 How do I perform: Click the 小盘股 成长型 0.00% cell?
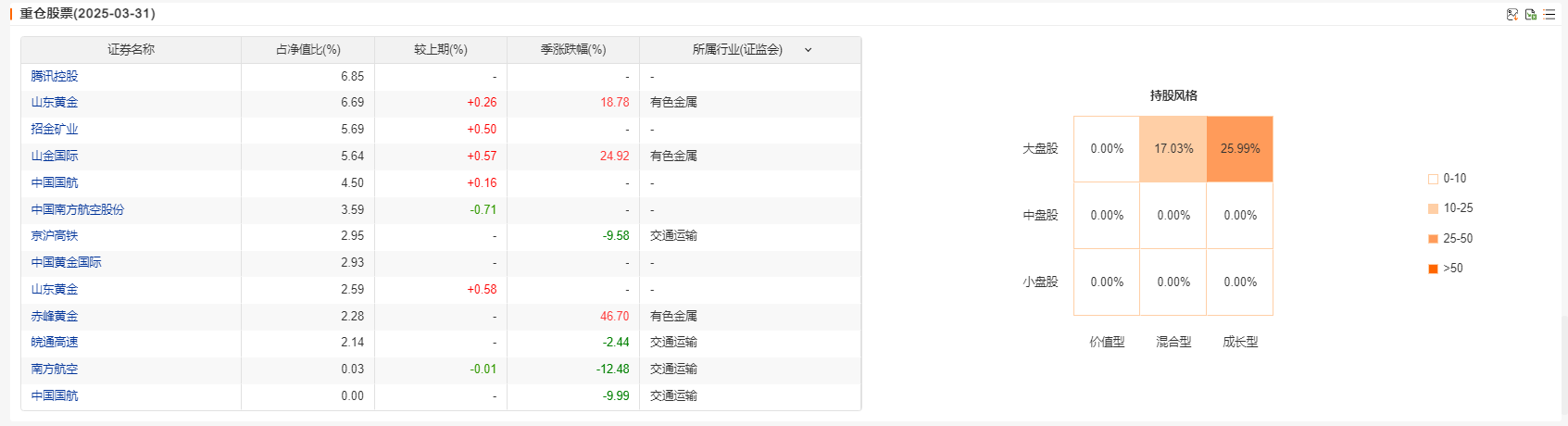tap(1240, 282)
